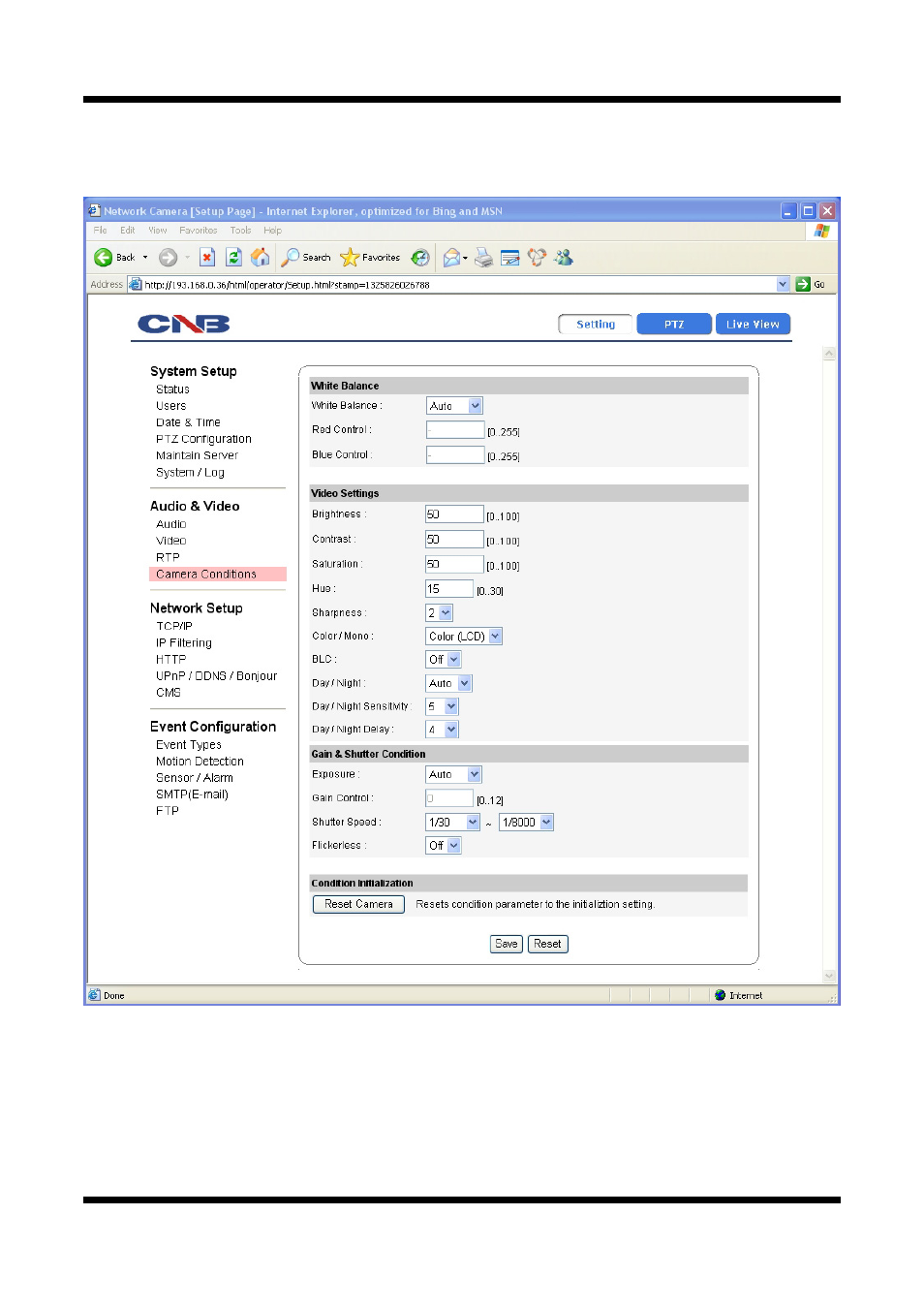Open the Help menu
This screenshot has height=1308, width=924.
tap(273, 231)
